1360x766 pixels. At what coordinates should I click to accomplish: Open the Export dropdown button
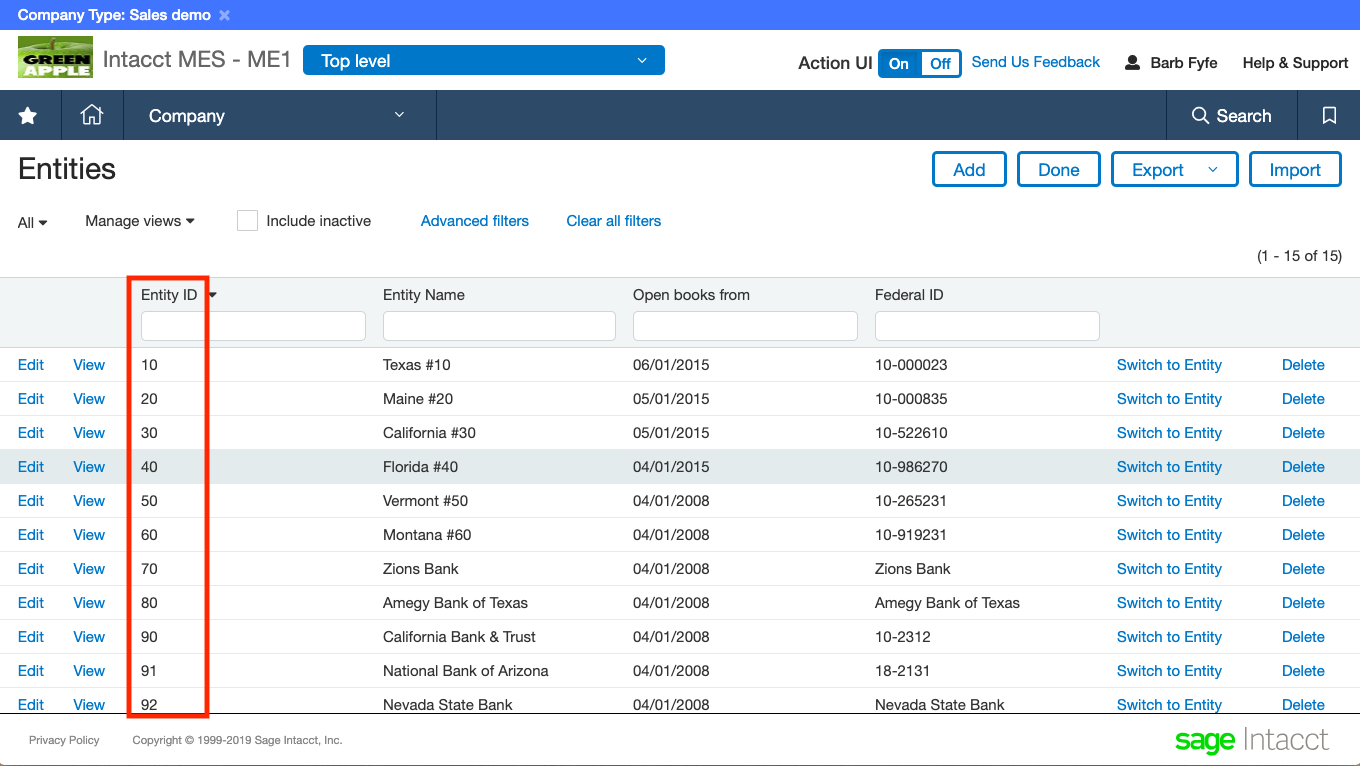coord(1175,170)
